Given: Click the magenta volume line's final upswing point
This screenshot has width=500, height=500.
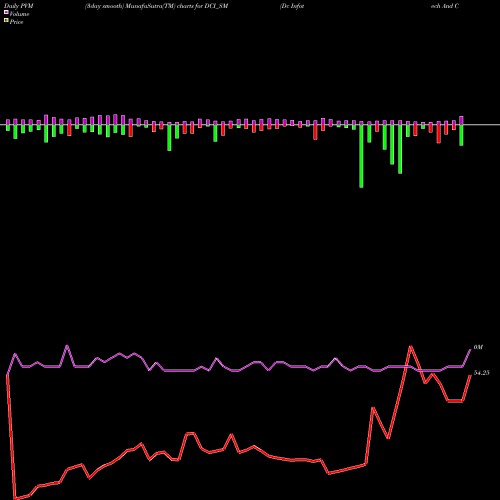Looking at the screenshot, I should [470, 350].
